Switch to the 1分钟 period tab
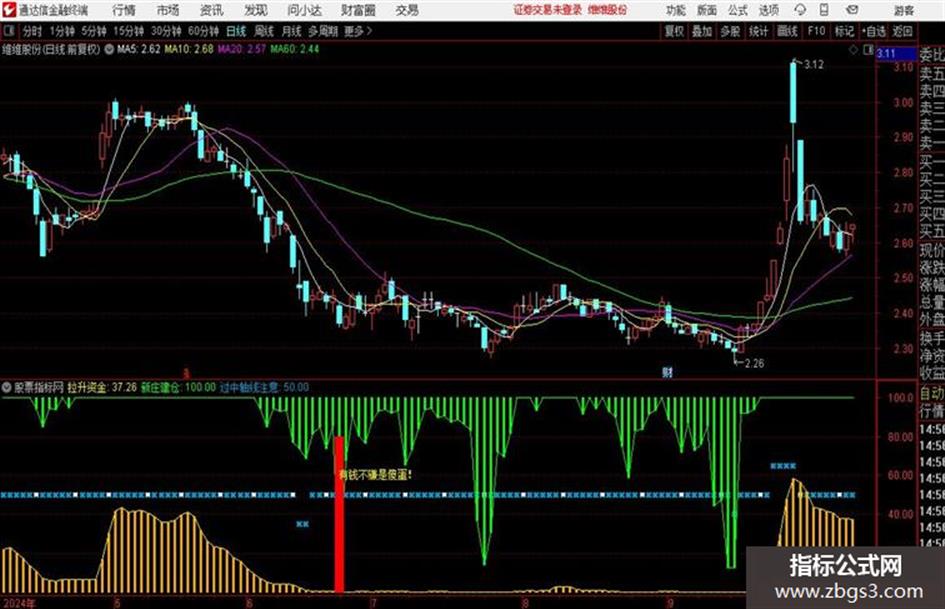 61,31
